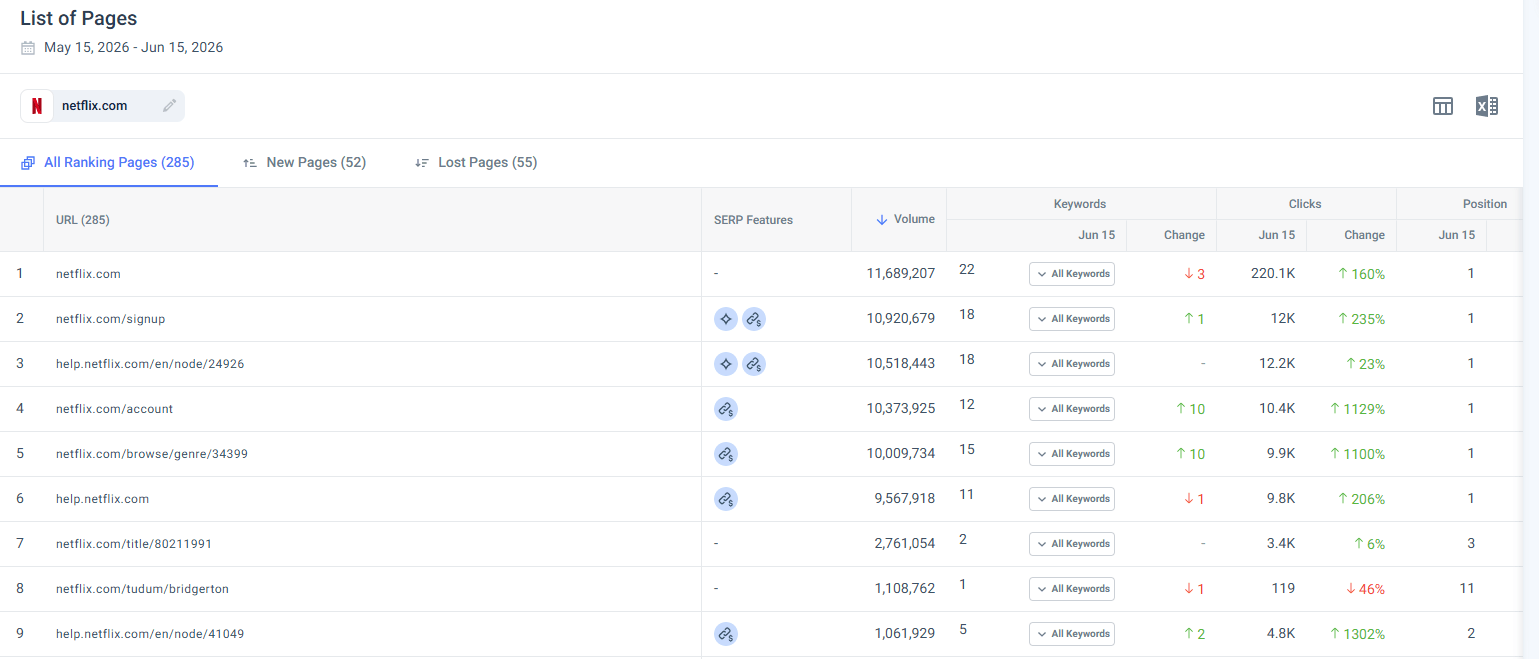Click the AI overview icon in netflix.com/signup row
This screenshot has width=1539, height=659.
click(x=726, y=319)
